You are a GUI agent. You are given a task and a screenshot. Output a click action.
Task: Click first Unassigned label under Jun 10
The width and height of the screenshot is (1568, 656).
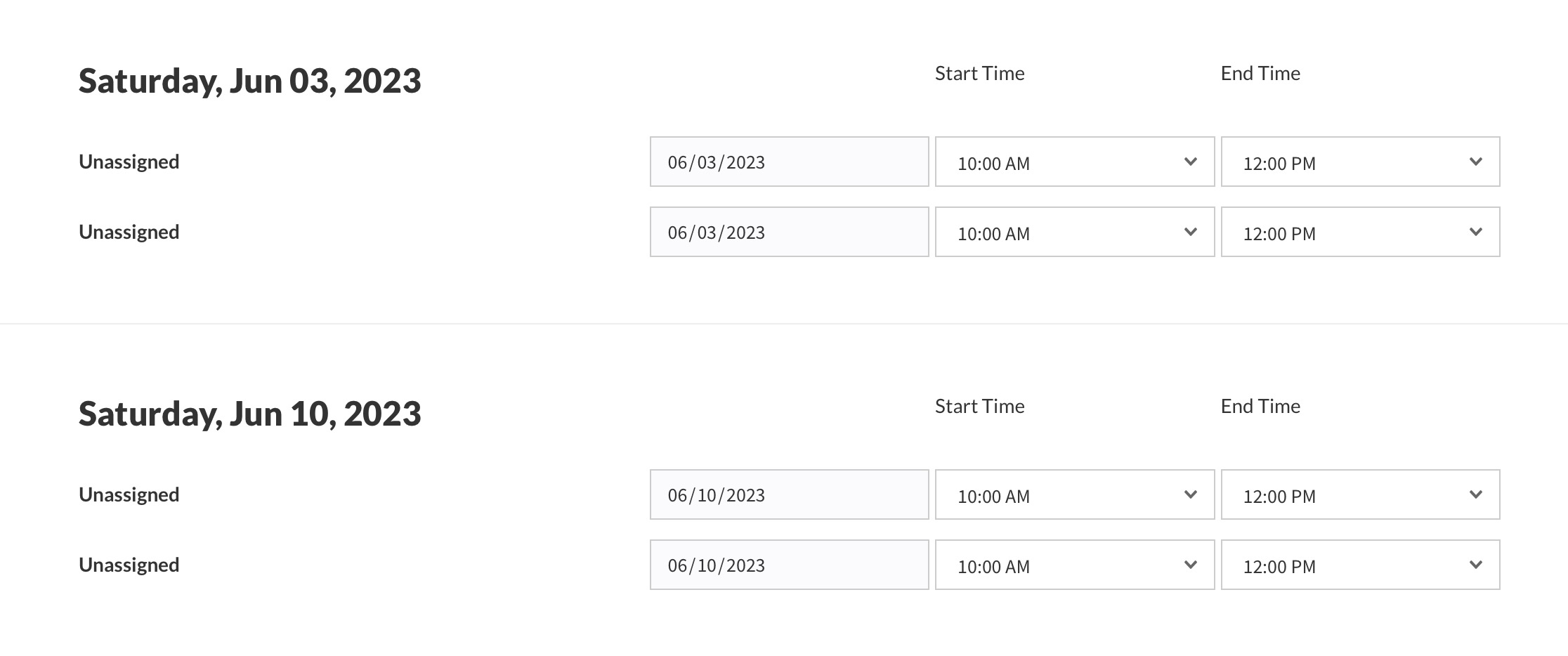point(129,495)
